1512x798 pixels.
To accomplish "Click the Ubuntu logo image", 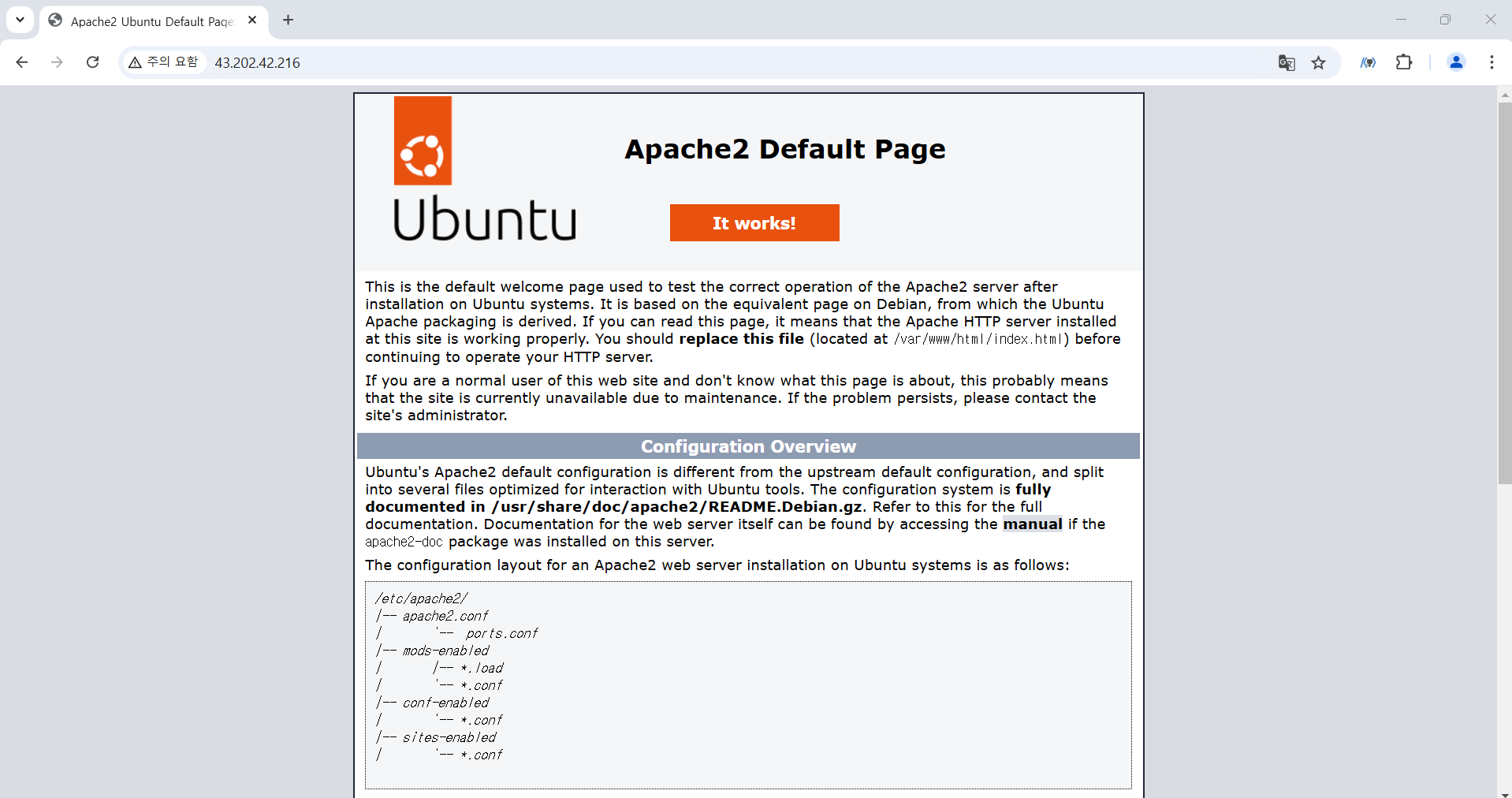I will point(485,169).
